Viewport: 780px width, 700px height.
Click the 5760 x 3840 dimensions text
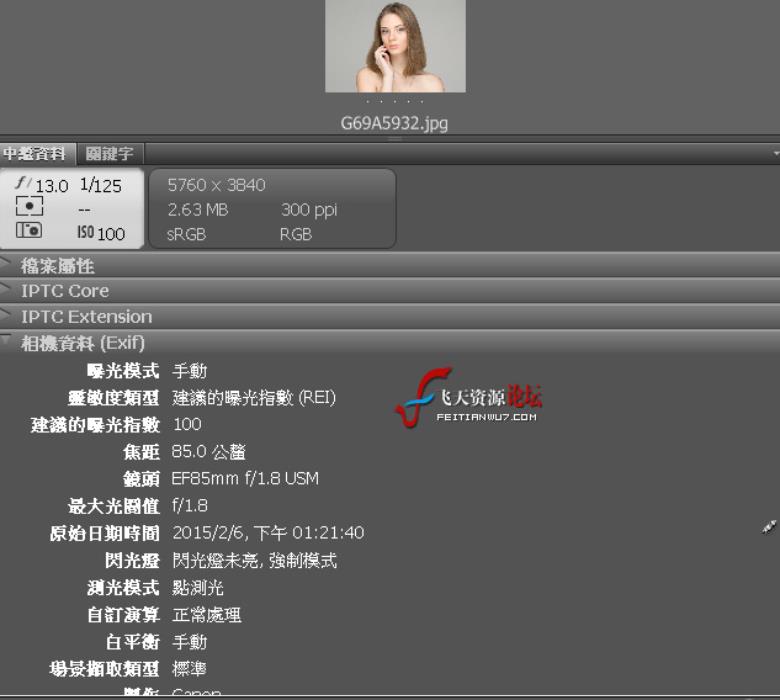[x=216, y=185]
